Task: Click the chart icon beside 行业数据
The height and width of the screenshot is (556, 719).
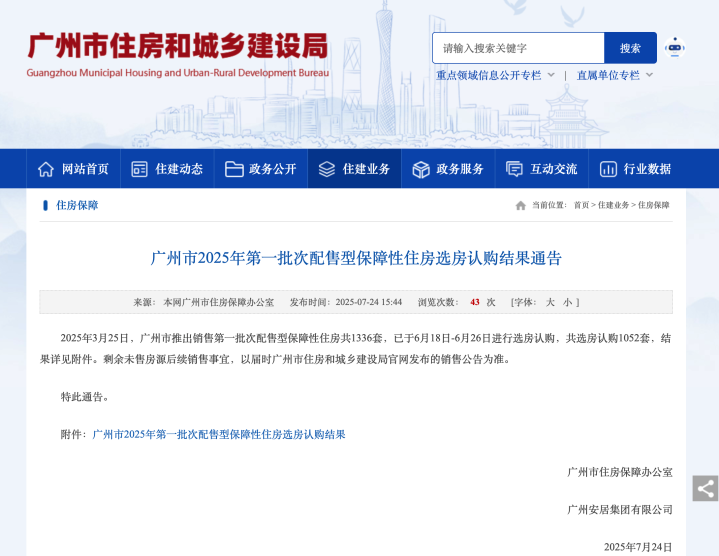Action: (x=608, y=169)
